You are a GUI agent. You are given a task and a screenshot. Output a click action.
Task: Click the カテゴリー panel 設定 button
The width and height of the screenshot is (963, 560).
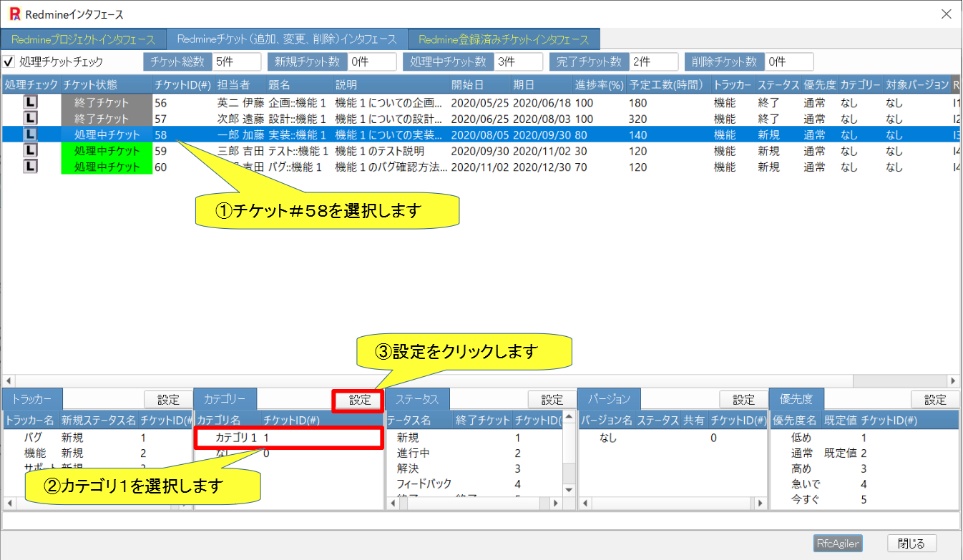[359, 400]
